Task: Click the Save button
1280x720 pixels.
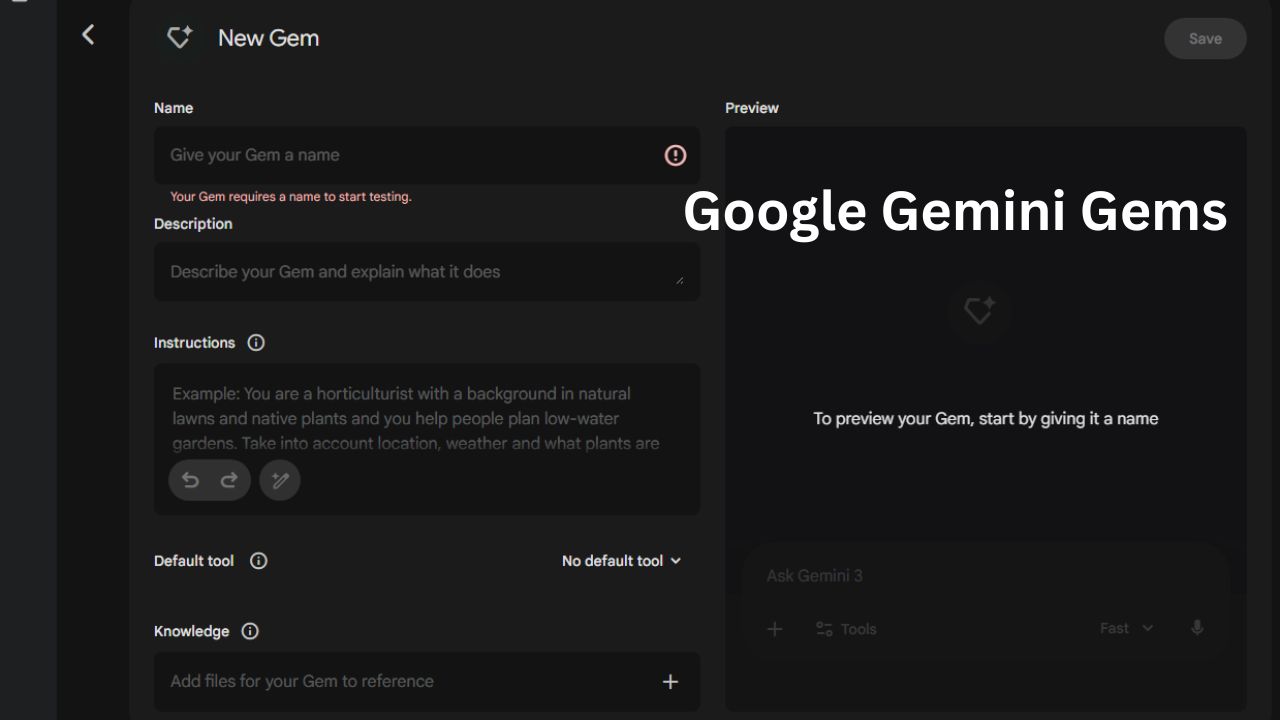Action: tap(1205, 38)
